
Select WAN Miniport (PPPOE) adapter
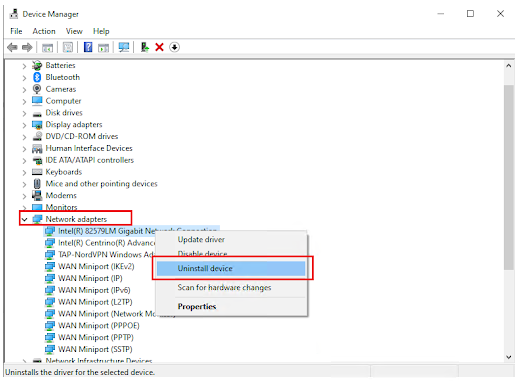(x=99, y=326)
